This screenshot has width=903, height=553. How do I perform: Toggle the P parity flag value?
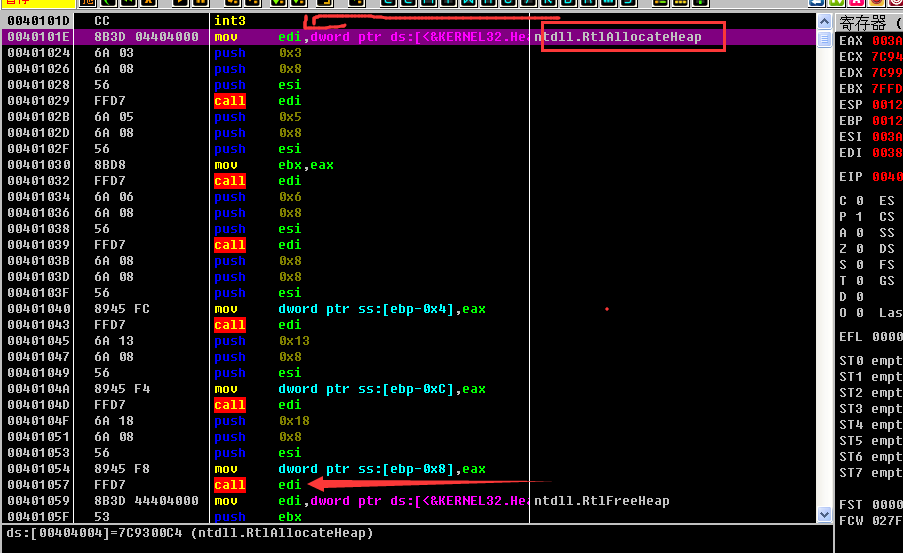[859, 217]
